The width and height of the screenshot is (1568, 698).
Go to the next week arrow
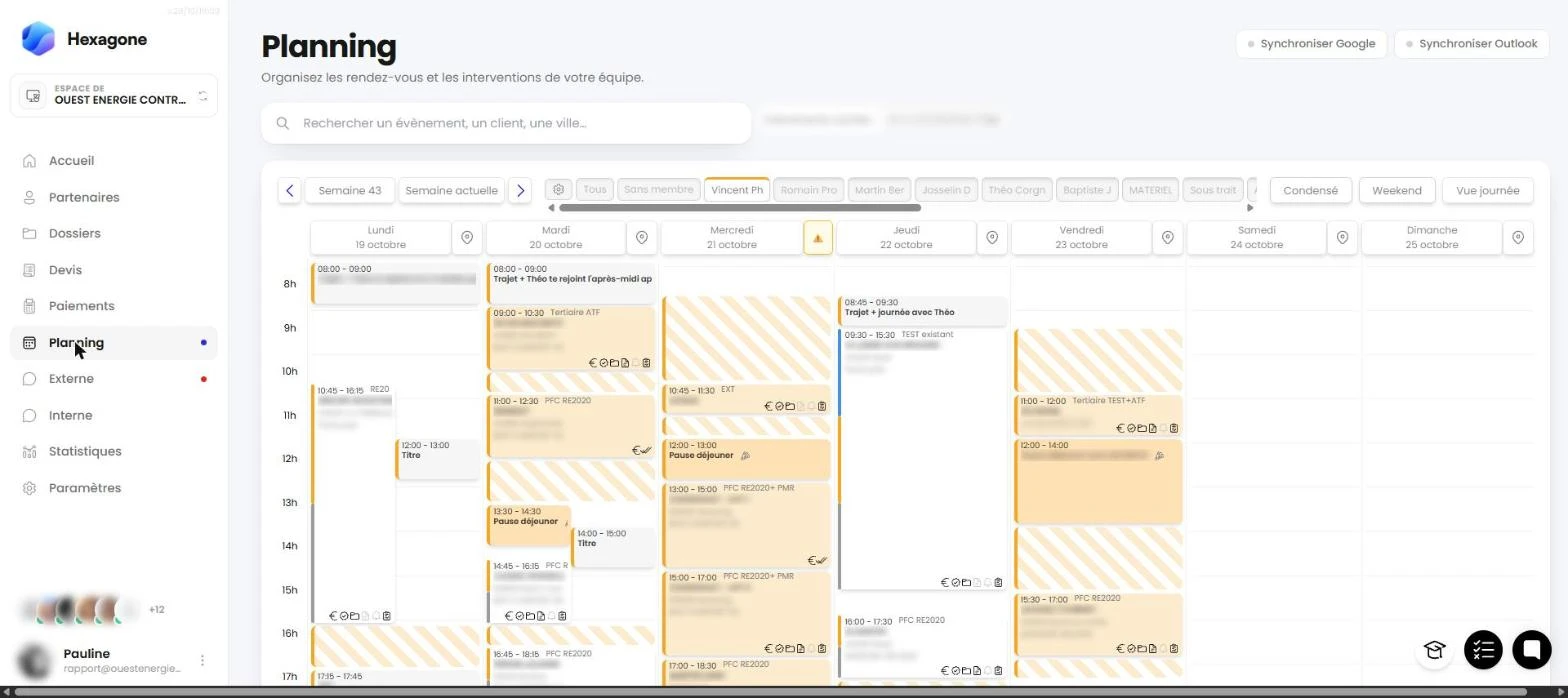(520, 190)
